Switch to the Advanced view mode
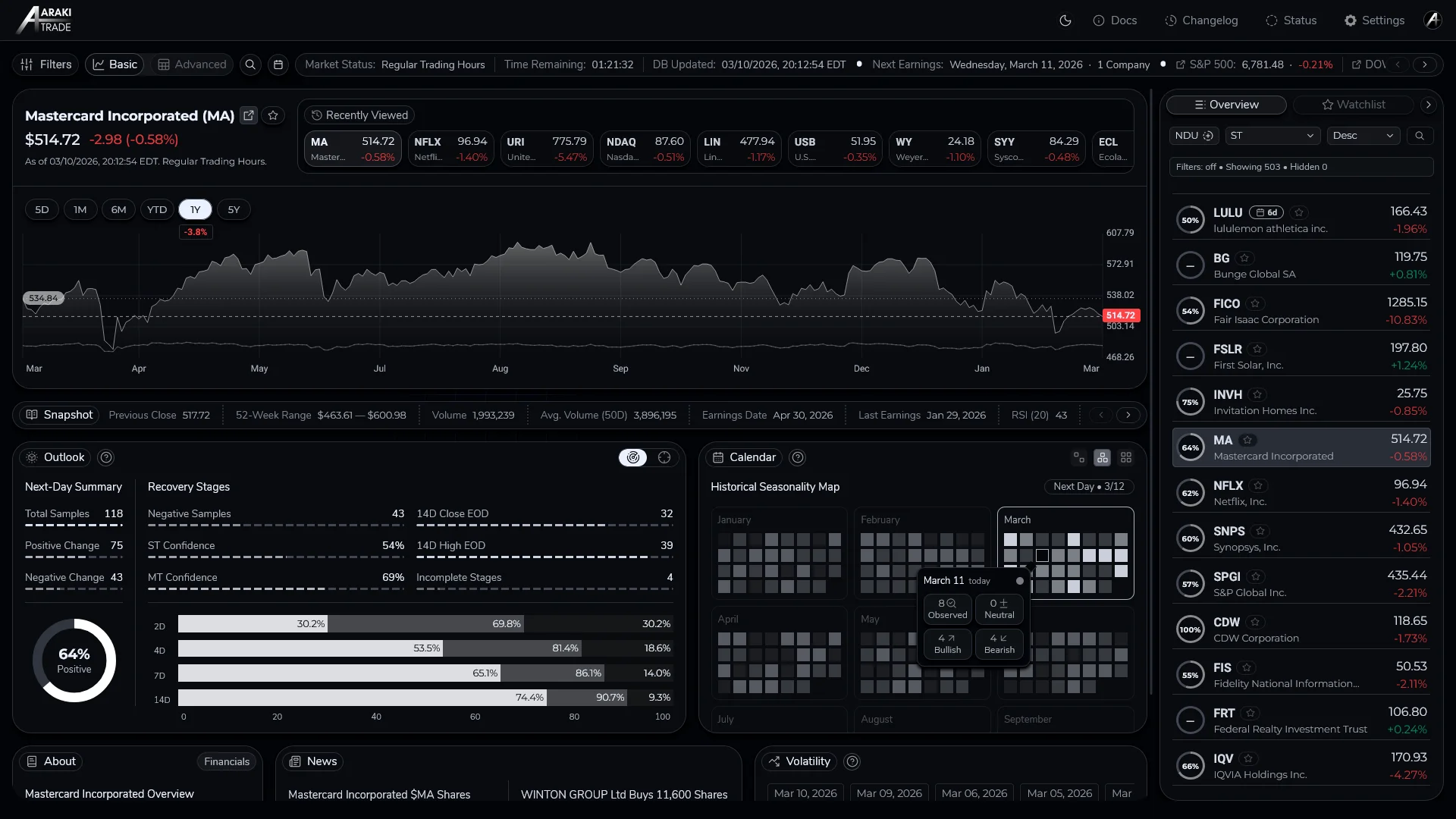Screen dimensions: 1456x819 (190, 64)
